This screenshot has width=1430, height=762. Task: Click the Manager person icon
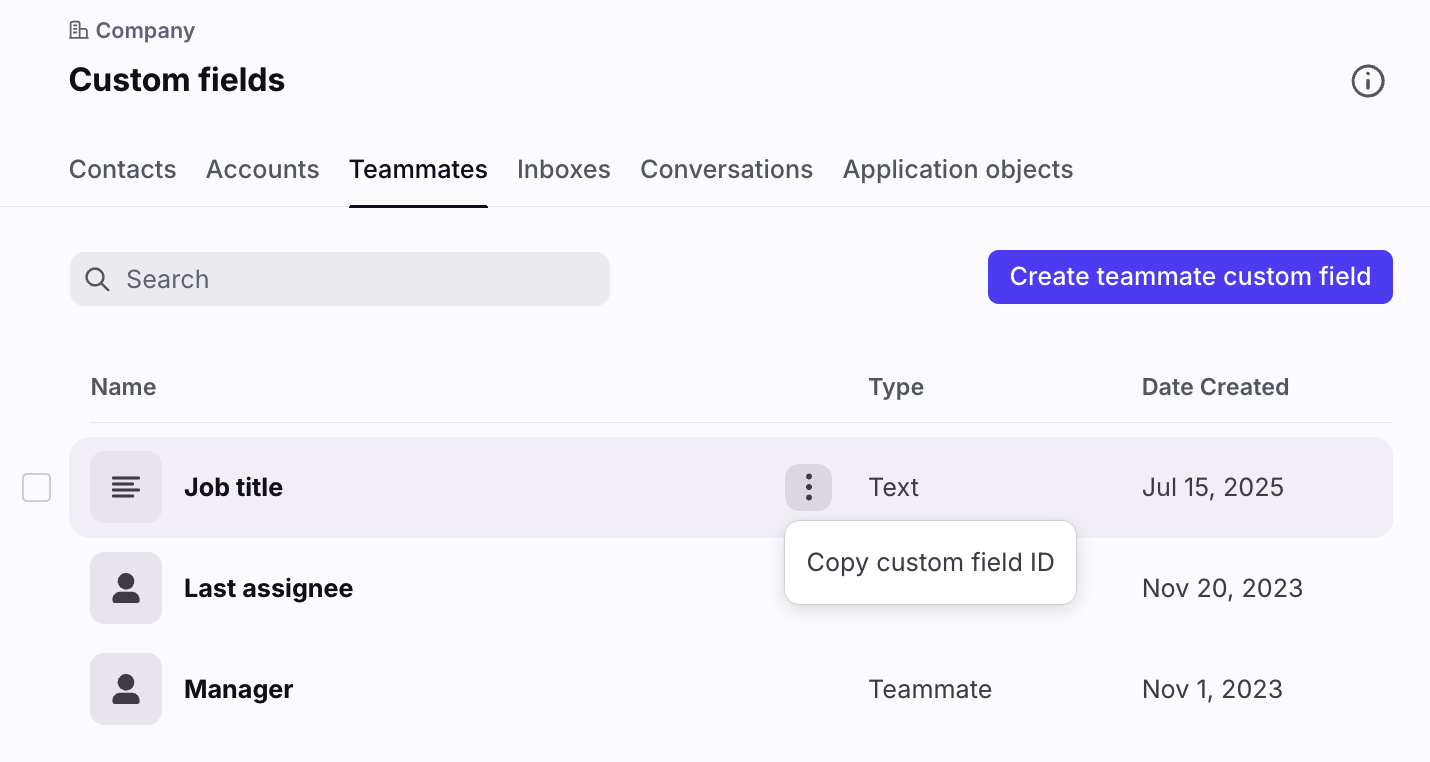pyautogui.click(x=126, y=689)
